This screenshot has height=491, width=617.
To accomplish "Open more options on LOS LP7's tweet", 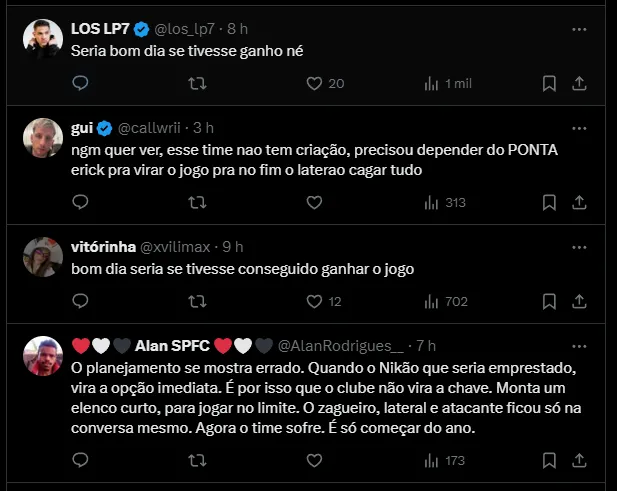I will tap(579, 30).
